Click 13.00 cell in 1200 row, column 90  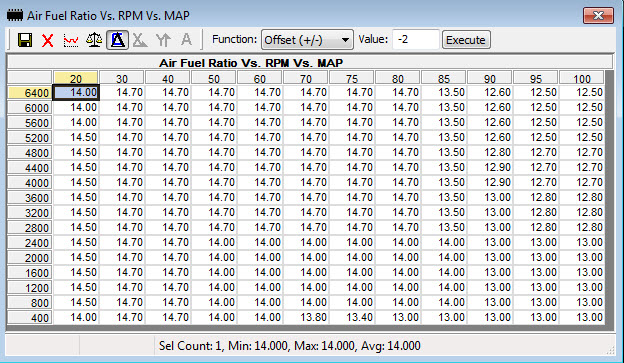[x=490, y=287]
